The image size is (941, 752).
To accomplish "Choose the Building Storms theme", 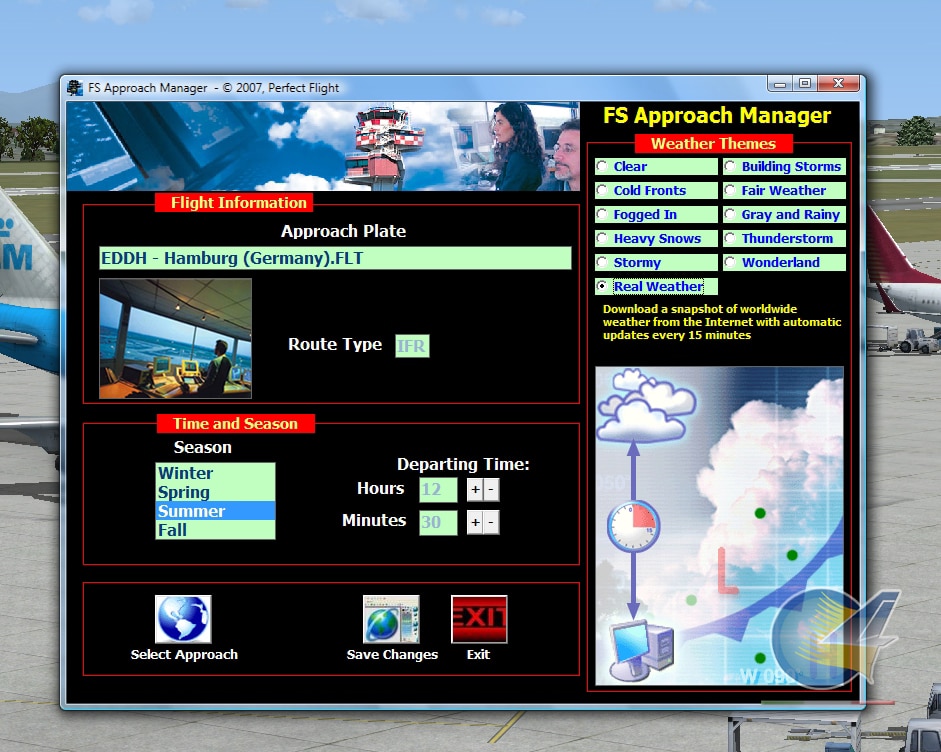I will pyautogui.click(x=731, y=167).
